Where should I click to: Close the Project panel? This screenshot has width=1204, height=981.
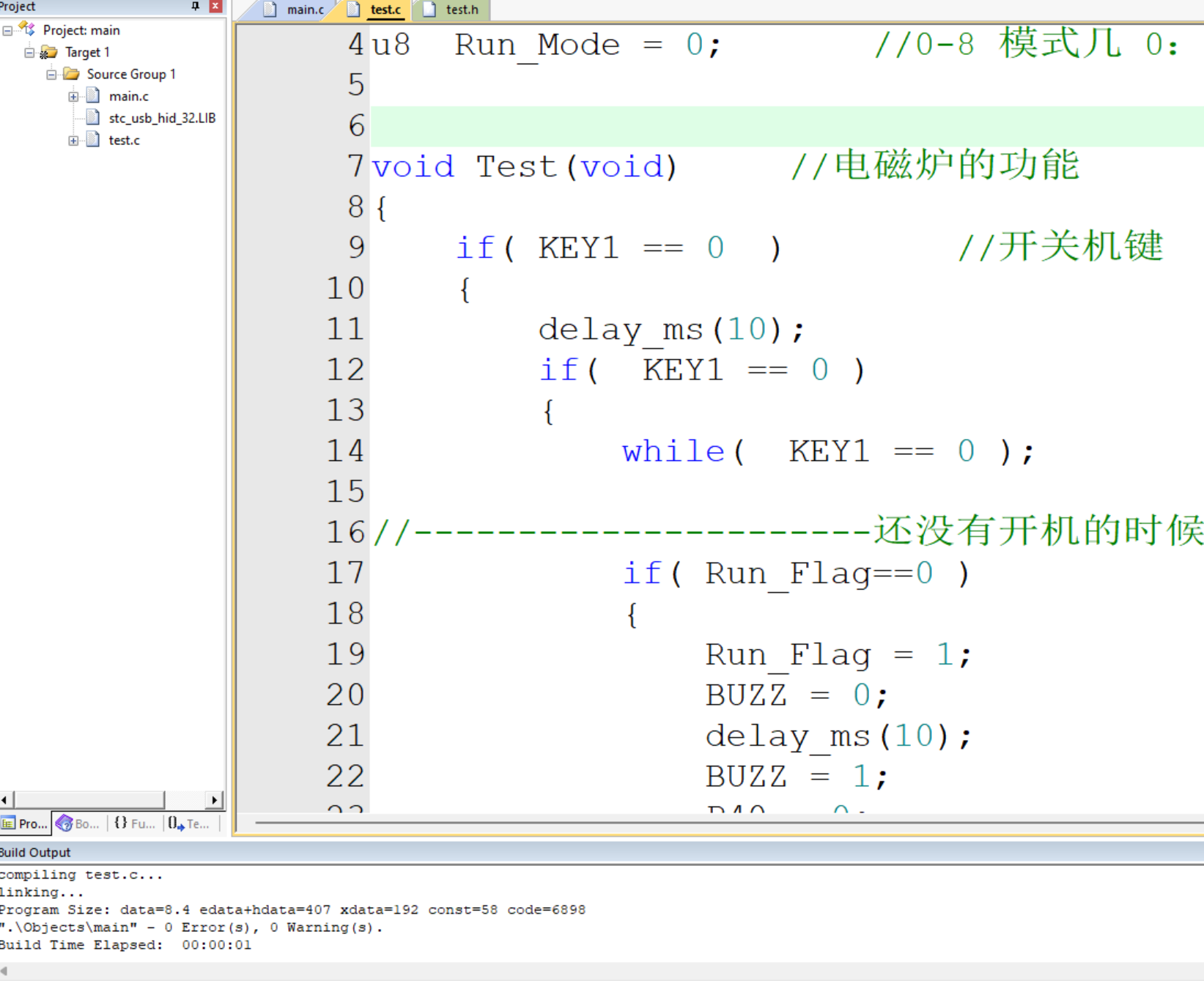(215, 6)
